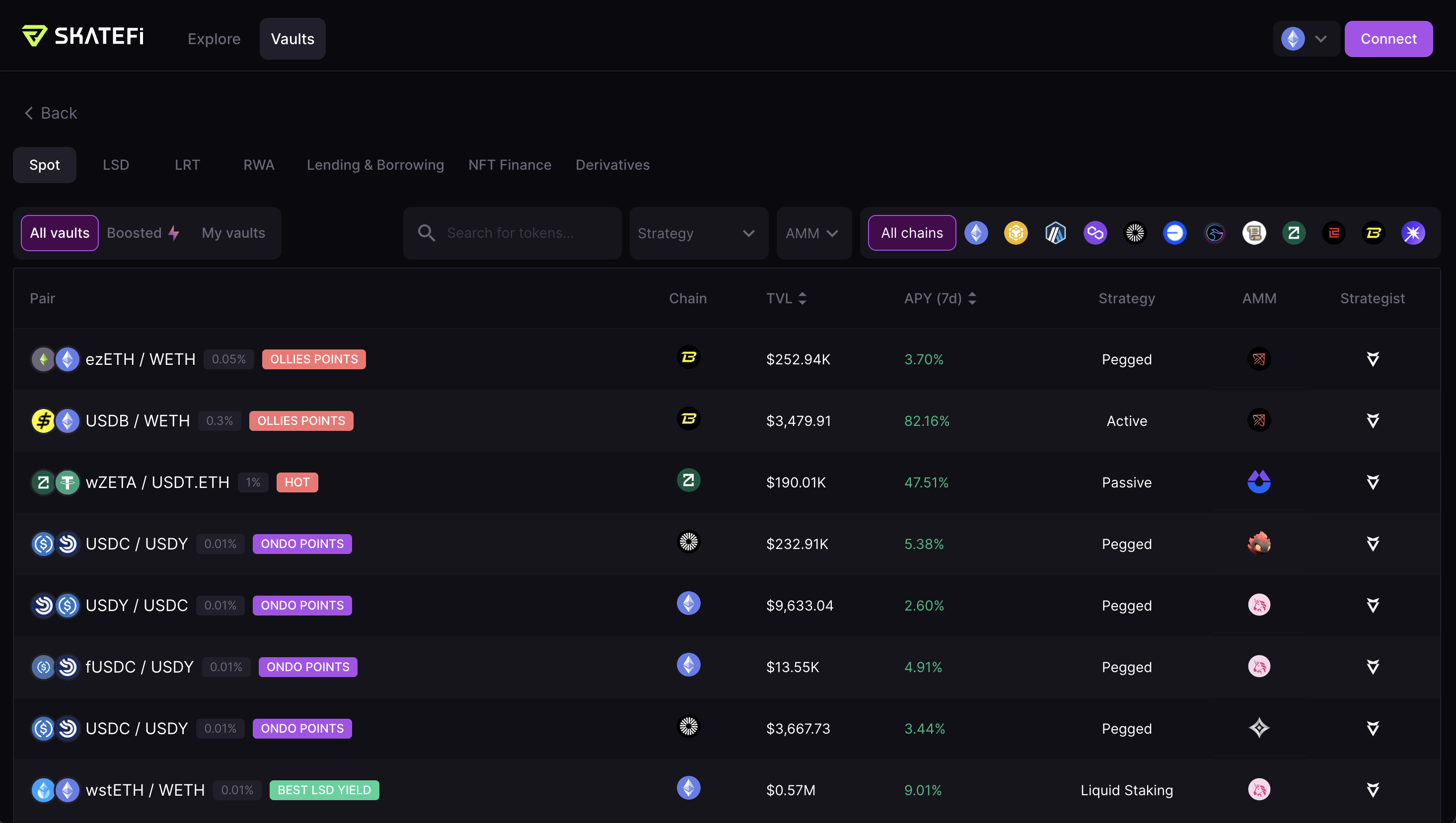
Task: Click AMM icon in USDC / USDY $232.91K row
Action: point(1259,543)
